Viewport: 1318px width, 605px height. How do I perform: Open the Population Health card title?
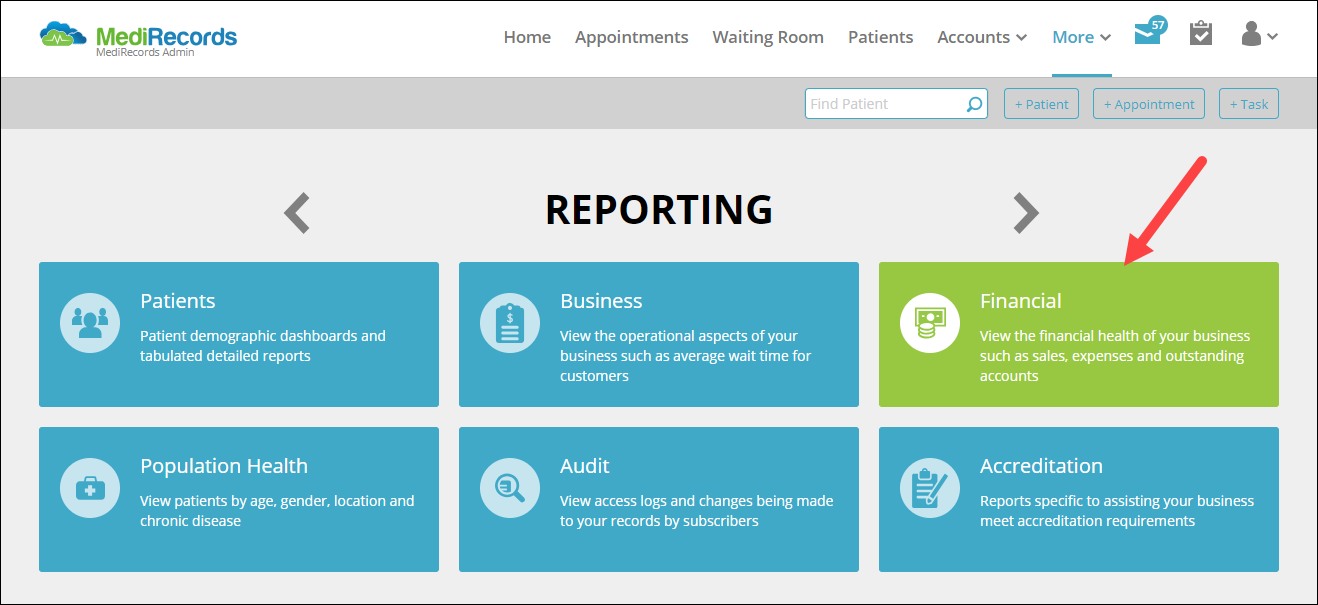point(224,466)
